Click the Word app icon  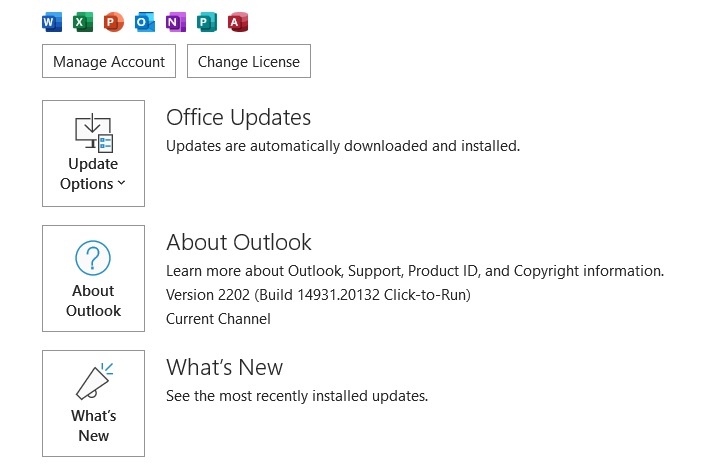pyautogui.click(x=52, y=22)
